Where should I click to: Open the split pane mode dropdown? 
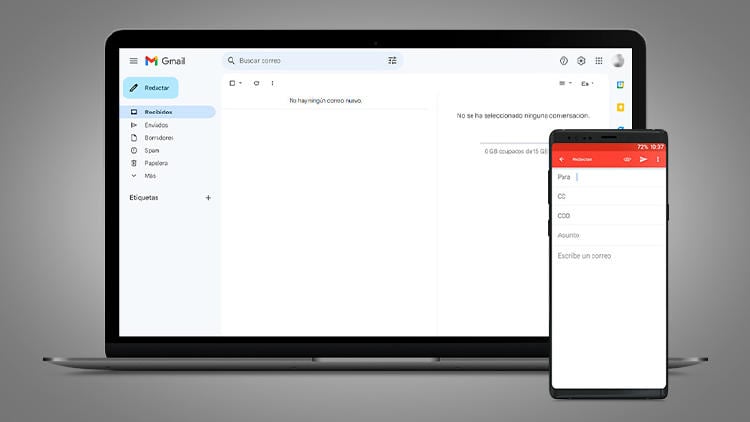pyautogui.click(x=565, y=83)
